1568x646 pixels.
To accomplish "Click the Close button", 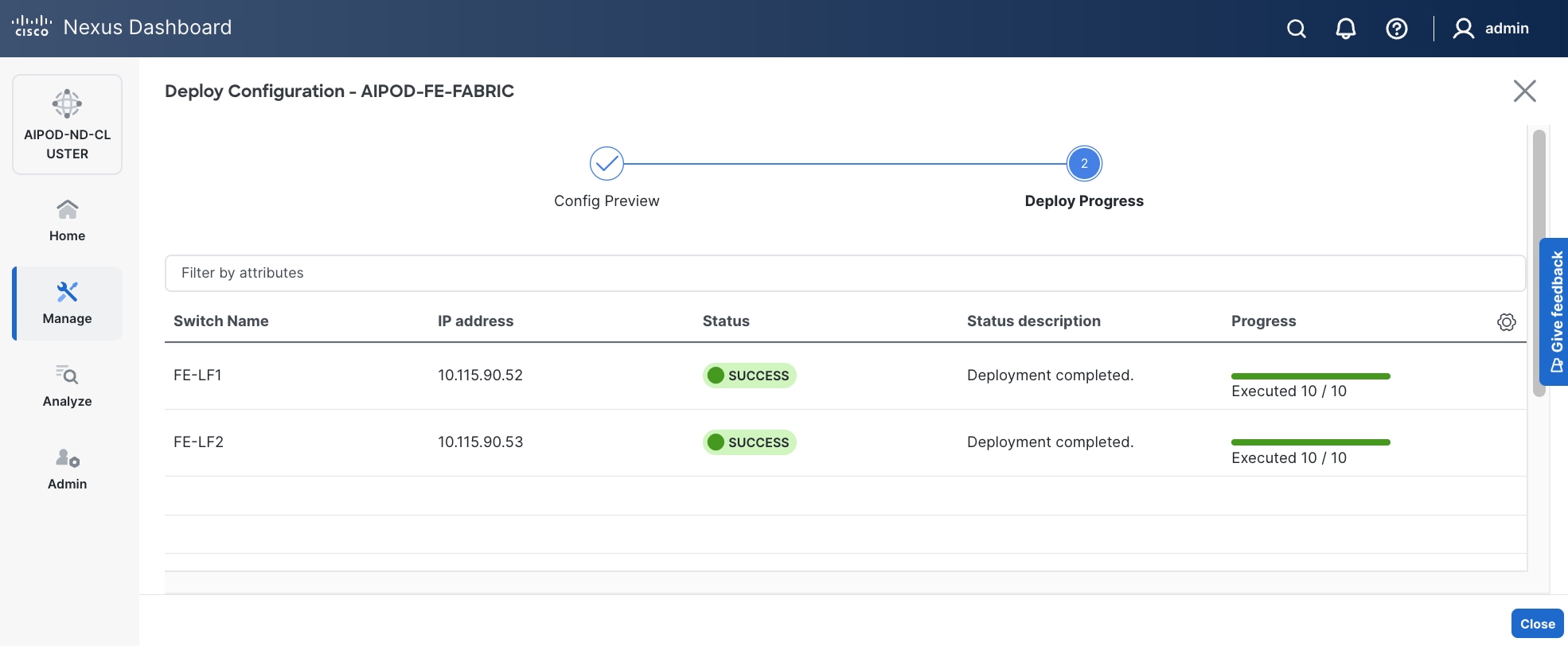I will [1537, 624].
